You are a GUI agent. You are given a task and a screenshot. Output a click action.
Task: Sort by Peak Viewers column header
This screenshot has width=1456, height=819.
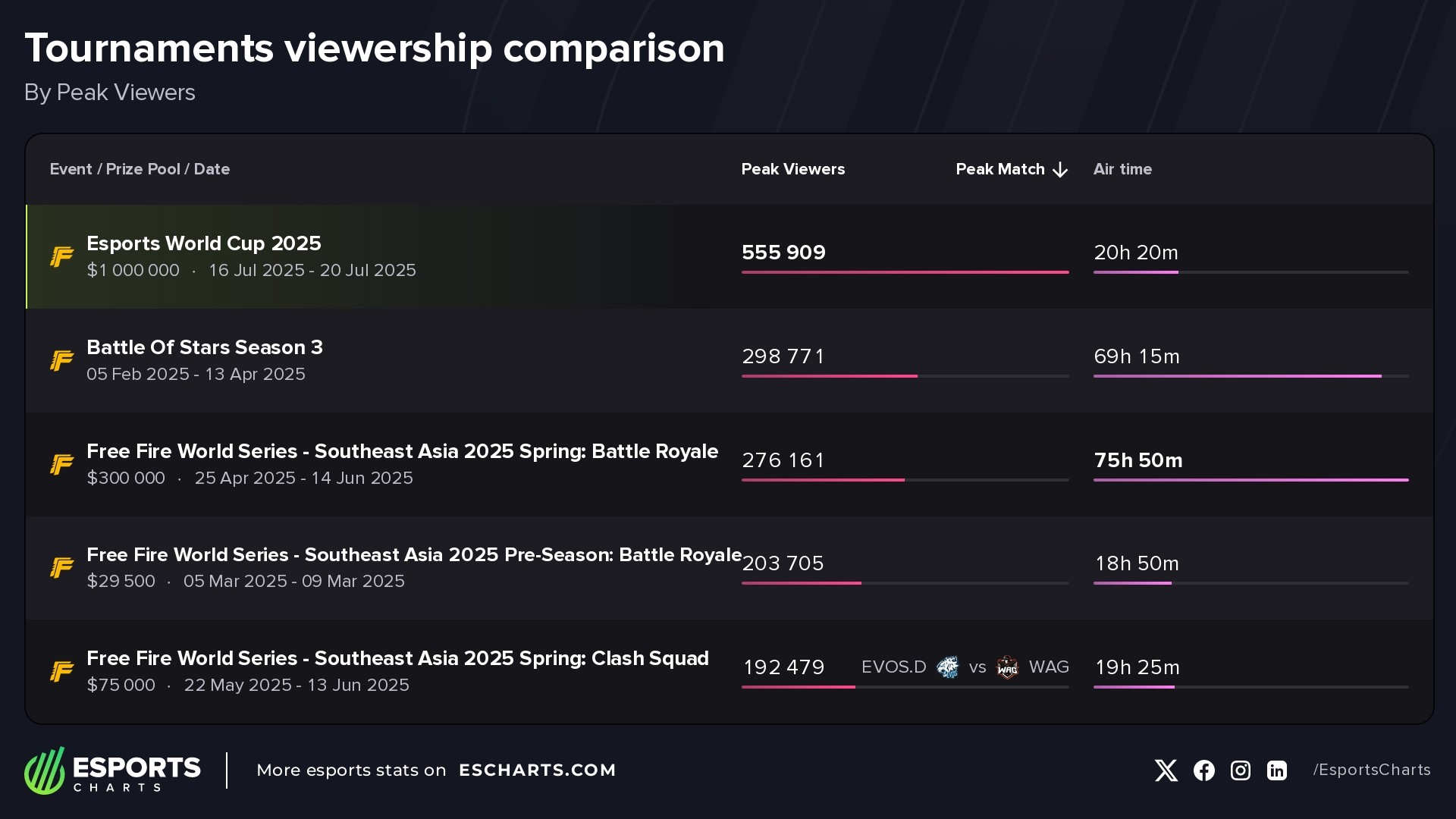[792, 169]
